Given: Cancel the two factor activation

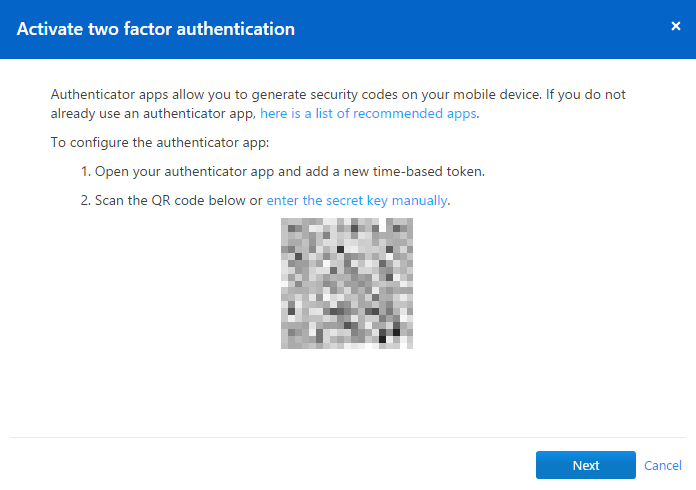Looking at the screenshot, I should 663,466.
